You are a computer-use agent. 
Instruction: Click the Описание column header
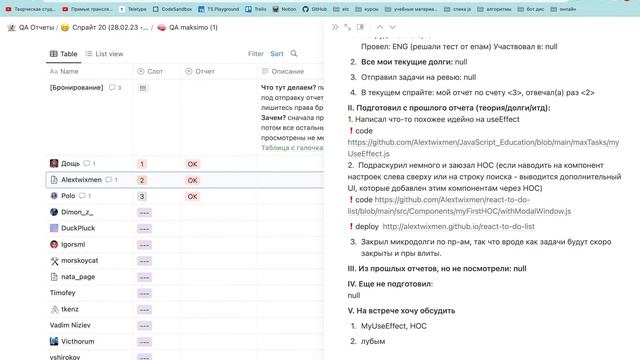pos(283,71)
